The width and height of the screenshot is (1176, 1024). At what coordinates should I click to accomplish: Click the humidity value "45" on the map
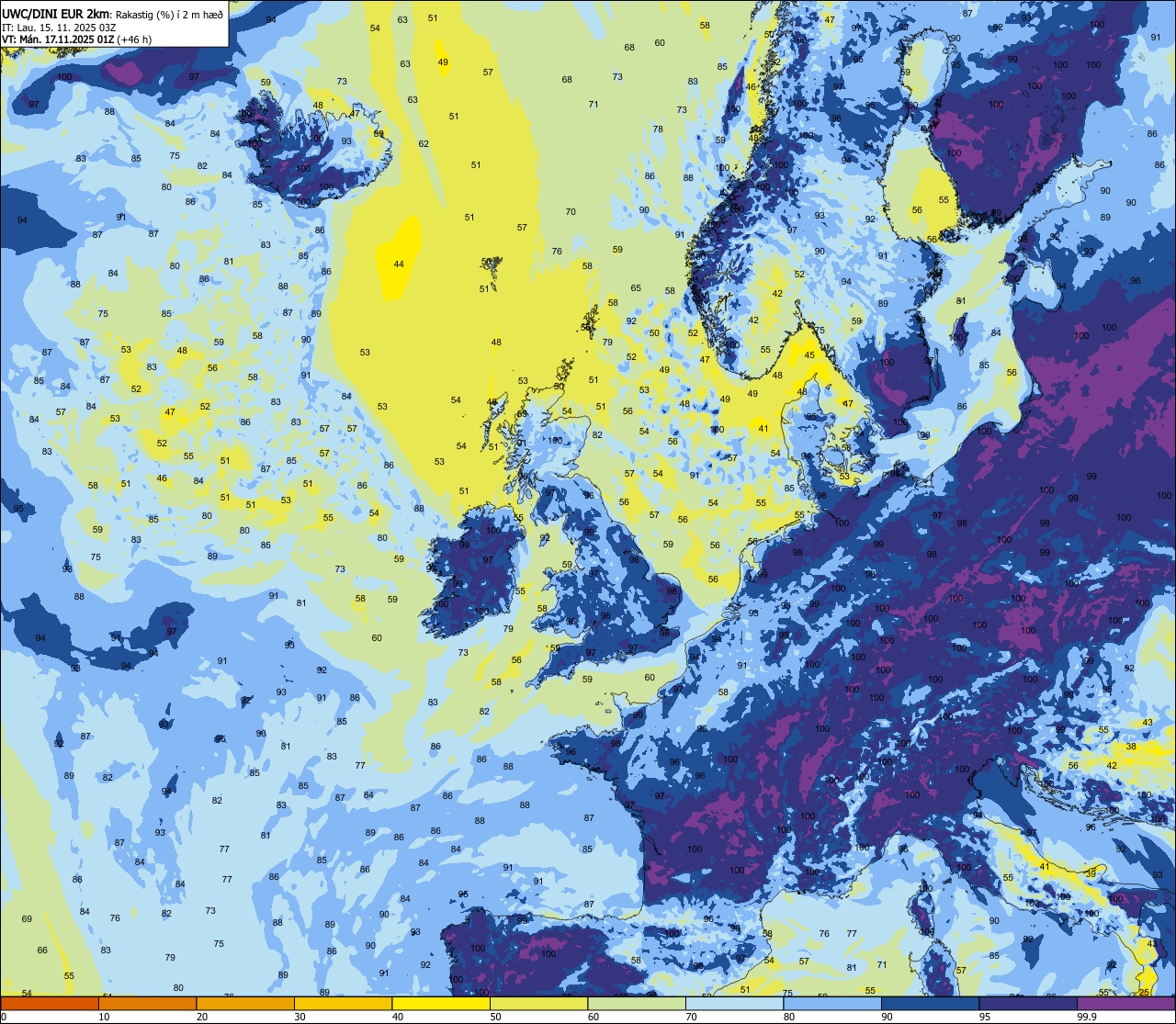pyautogui.click(x=809, y=355)
